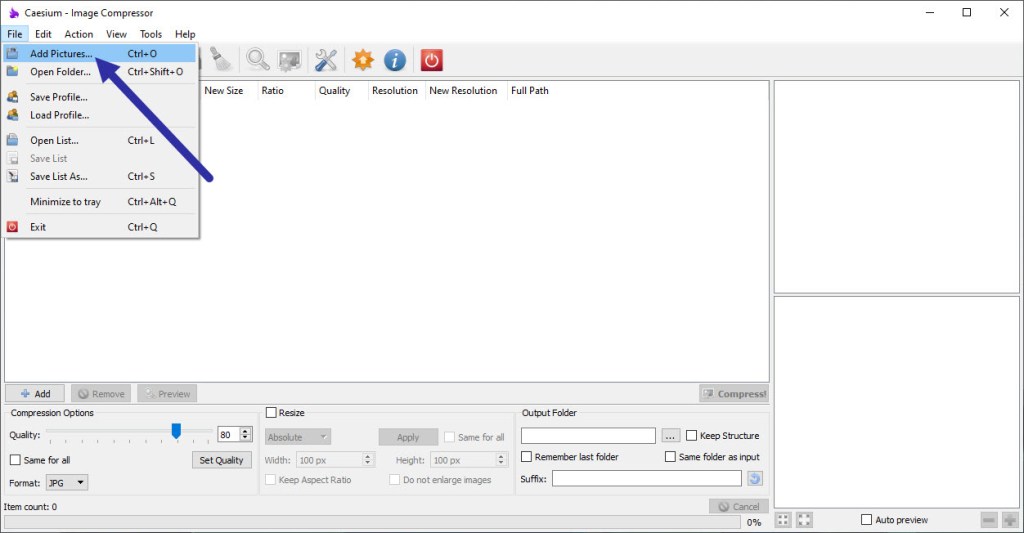Click the Remove button
The height and width of the screenshot is (533, 1024).
[x=101, y=393]
